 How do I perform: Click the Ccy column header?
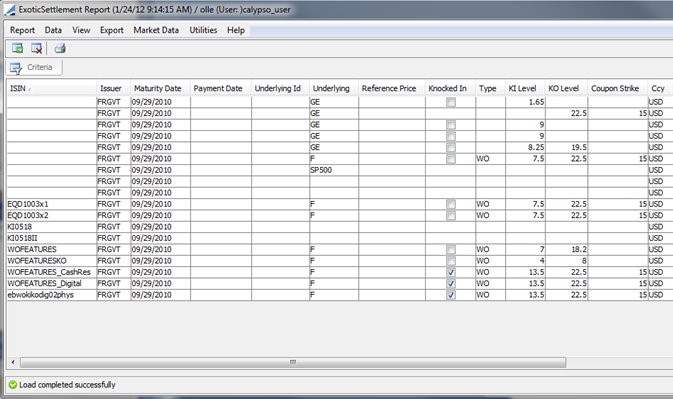[660, 88]
